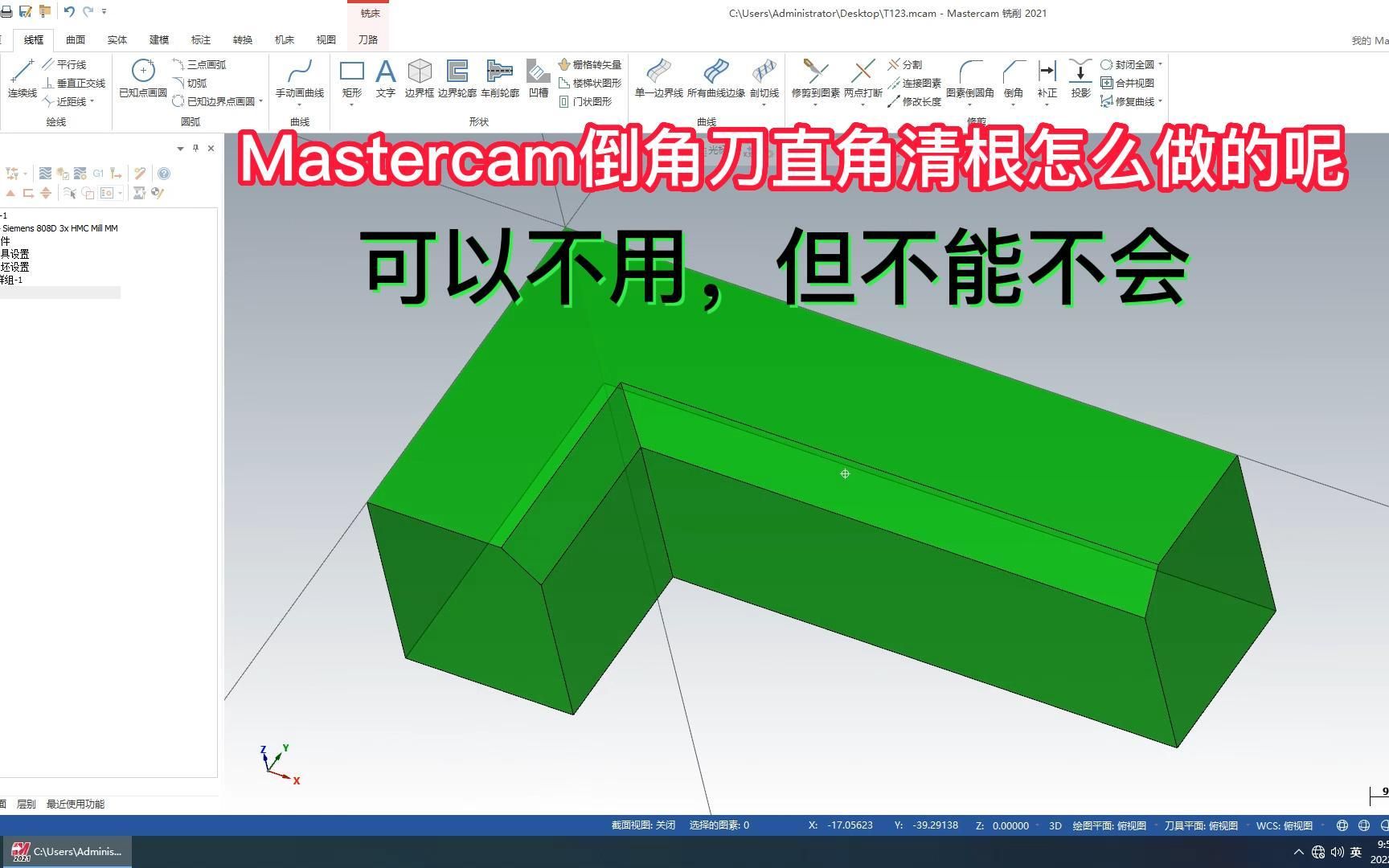The width and height of the screenshot is (1389, 868).
Task: Click WCS: 俯视图 in status bar
Action: tap(1285, 825)
